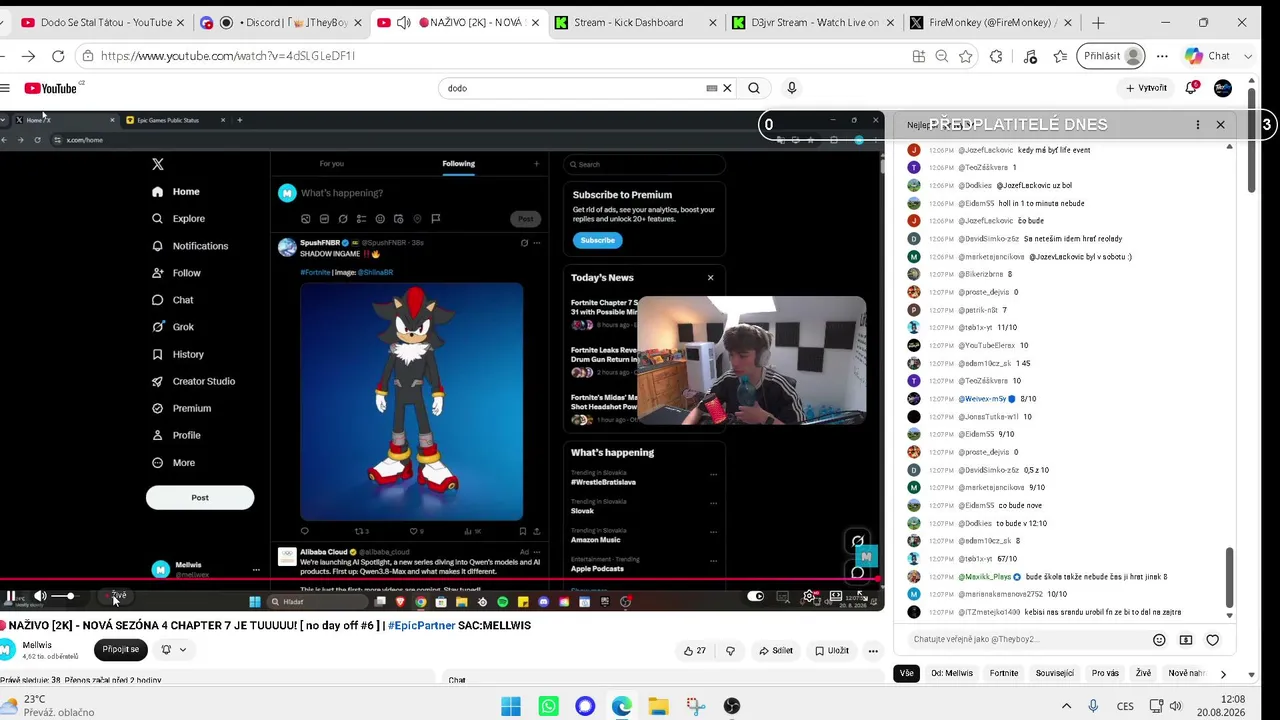
Task: Click the 'Přihlásit' sign-in button
Action: [x=1112, y=56]
